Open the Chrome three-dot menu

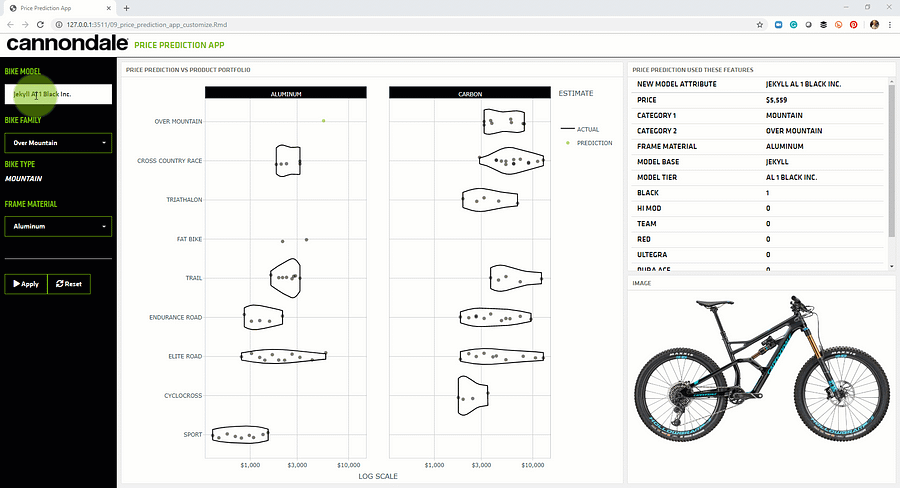(890, 25)
